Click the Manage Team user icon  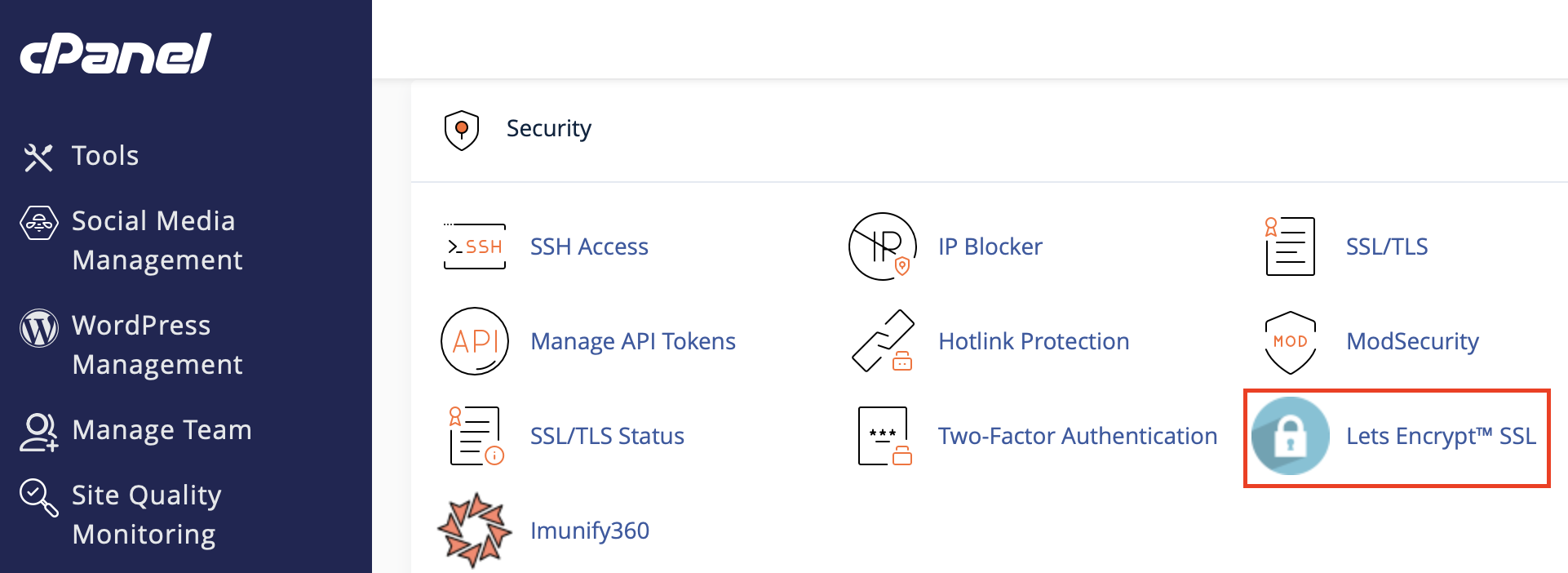click(x=39, y=432)
